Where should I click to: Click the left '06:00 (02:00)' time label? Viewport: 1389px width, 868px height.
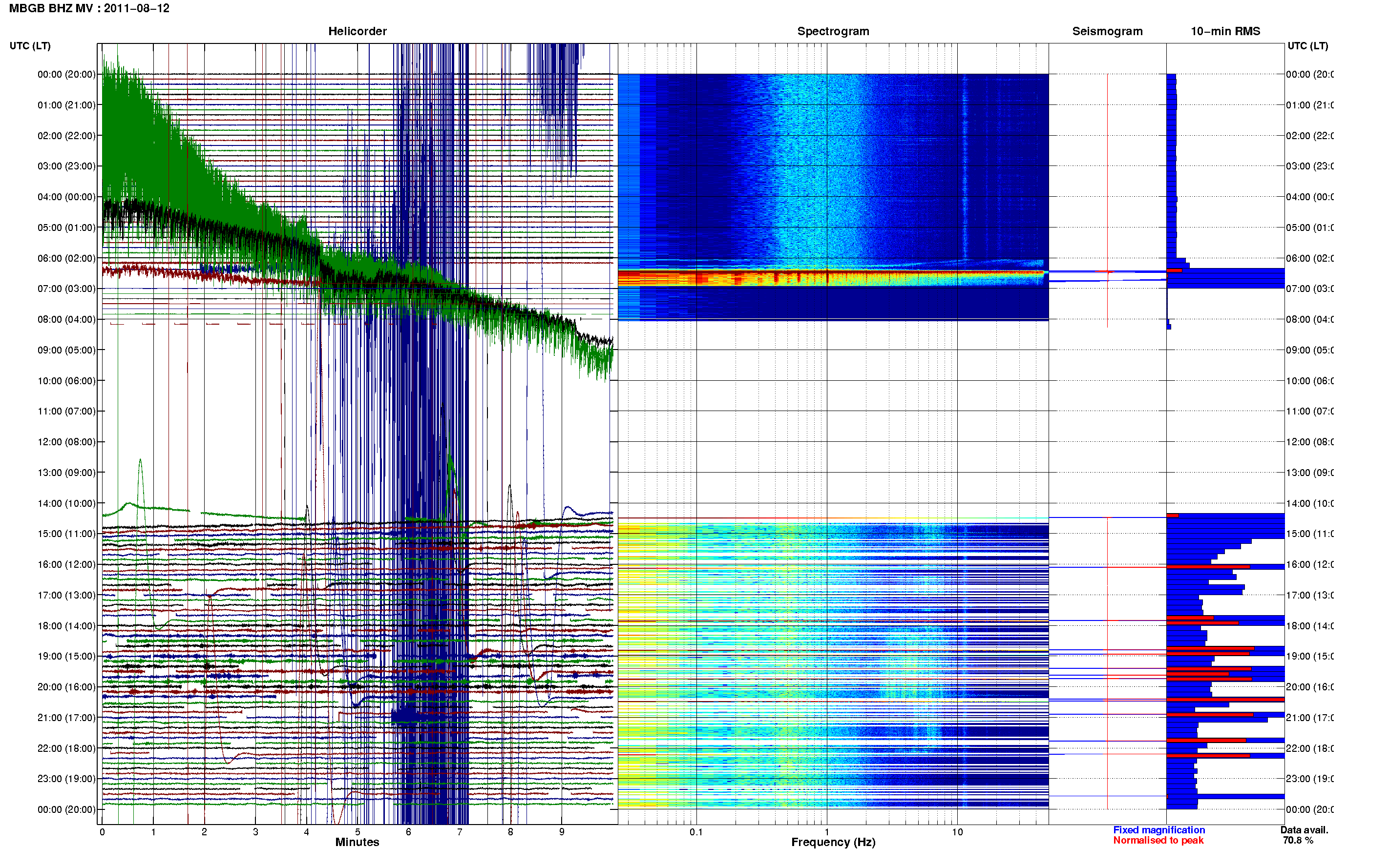[66, 258]
